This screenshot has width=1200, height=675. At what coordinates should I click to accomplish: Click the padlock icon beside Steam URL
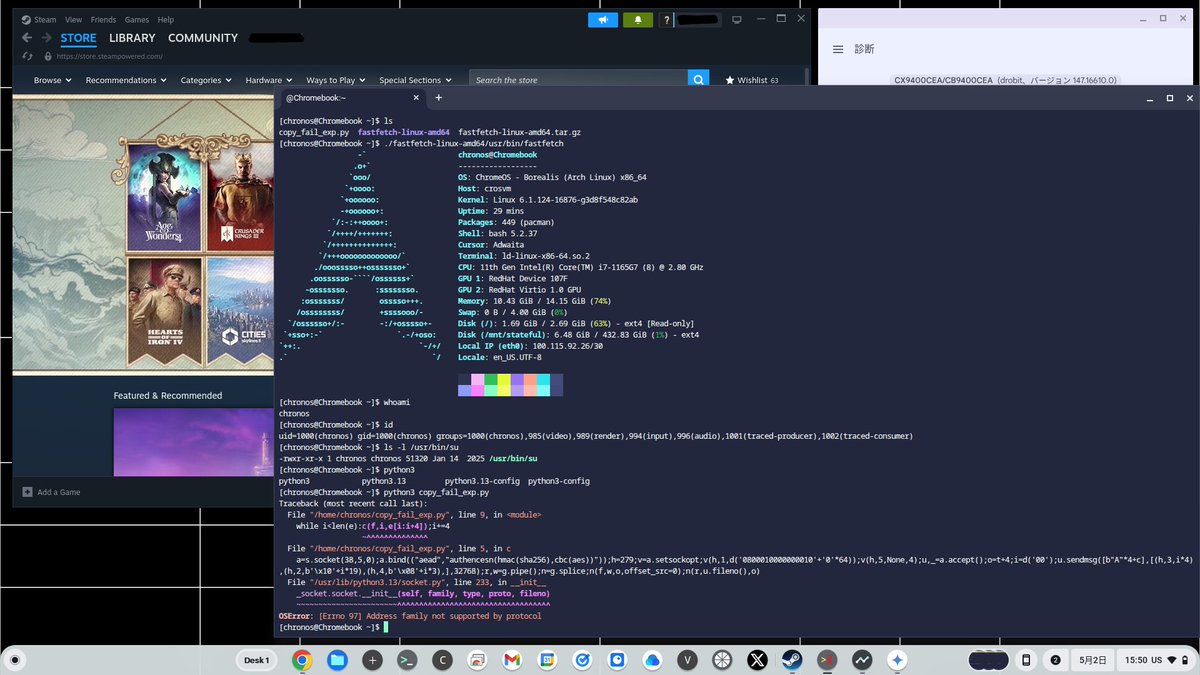(x=49, y=57)
